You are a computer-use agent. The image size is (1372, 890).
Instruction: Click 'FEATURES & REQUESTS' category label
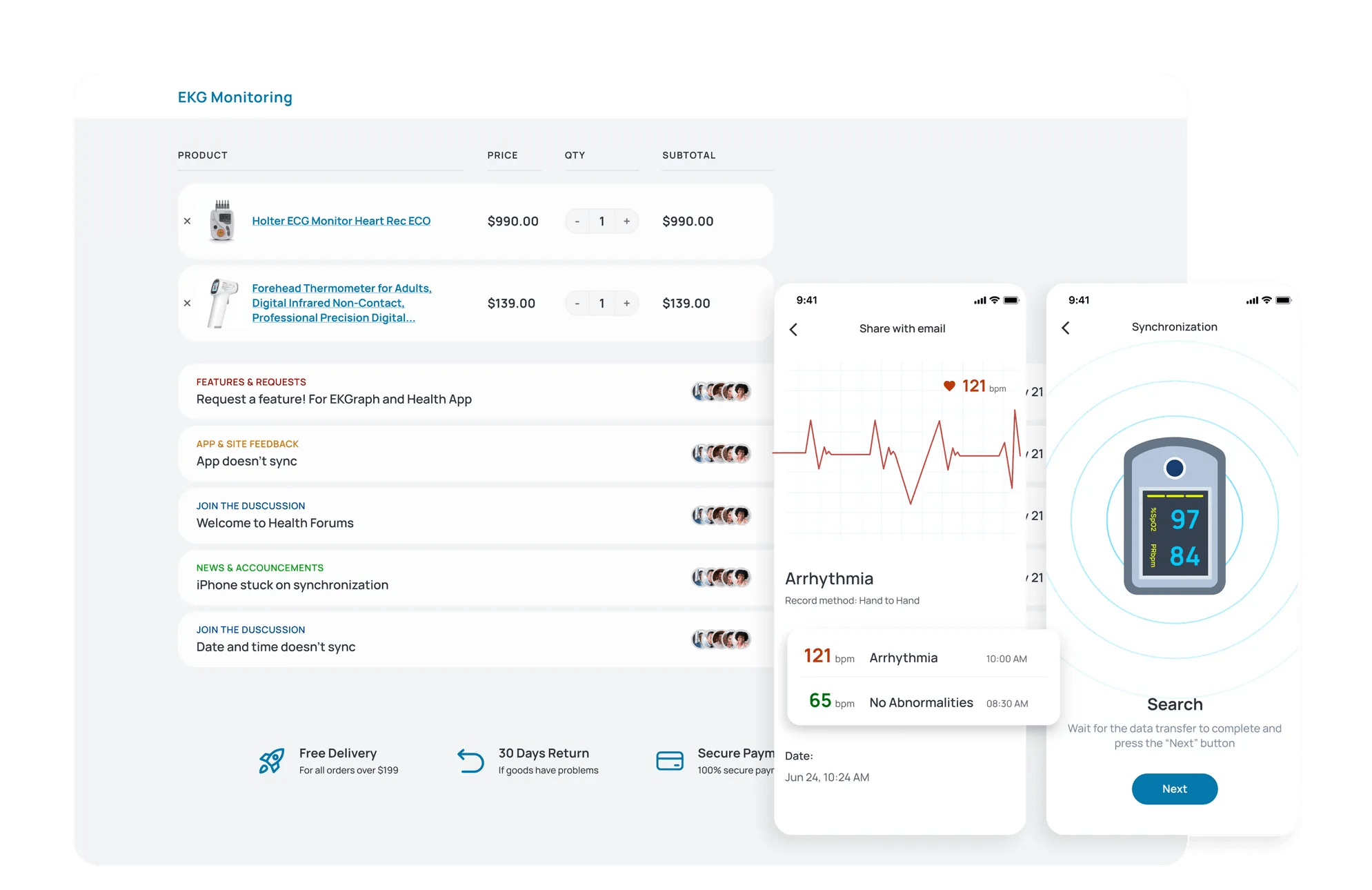(251, 382)
